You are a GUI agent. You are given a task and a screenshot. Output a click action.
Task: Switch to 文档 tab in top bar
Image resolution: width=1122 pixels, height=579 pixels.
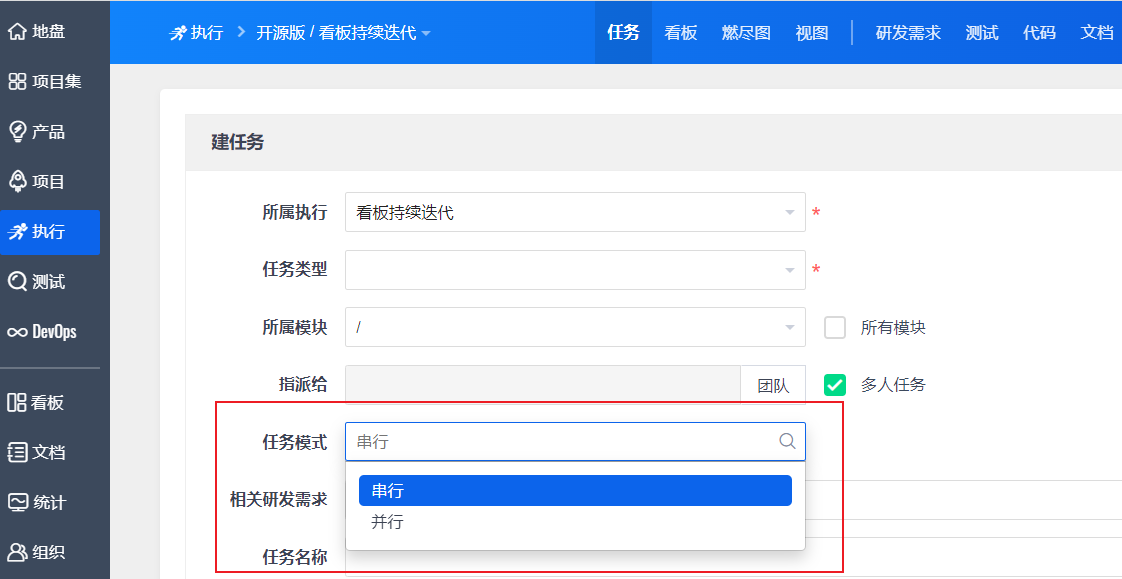1097,33
